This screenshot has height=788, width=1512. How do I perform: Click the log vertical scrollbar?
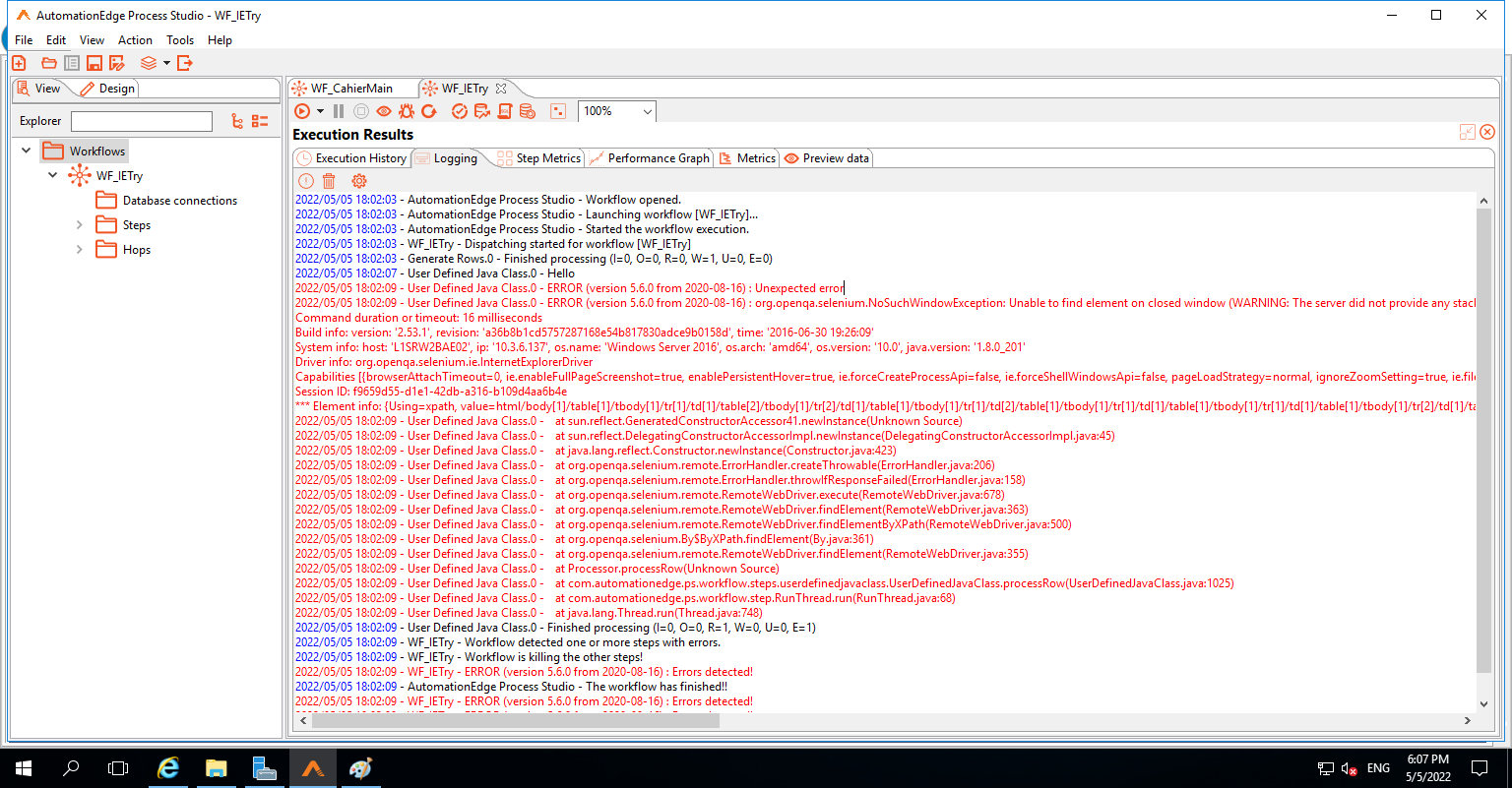point(1485,451)
